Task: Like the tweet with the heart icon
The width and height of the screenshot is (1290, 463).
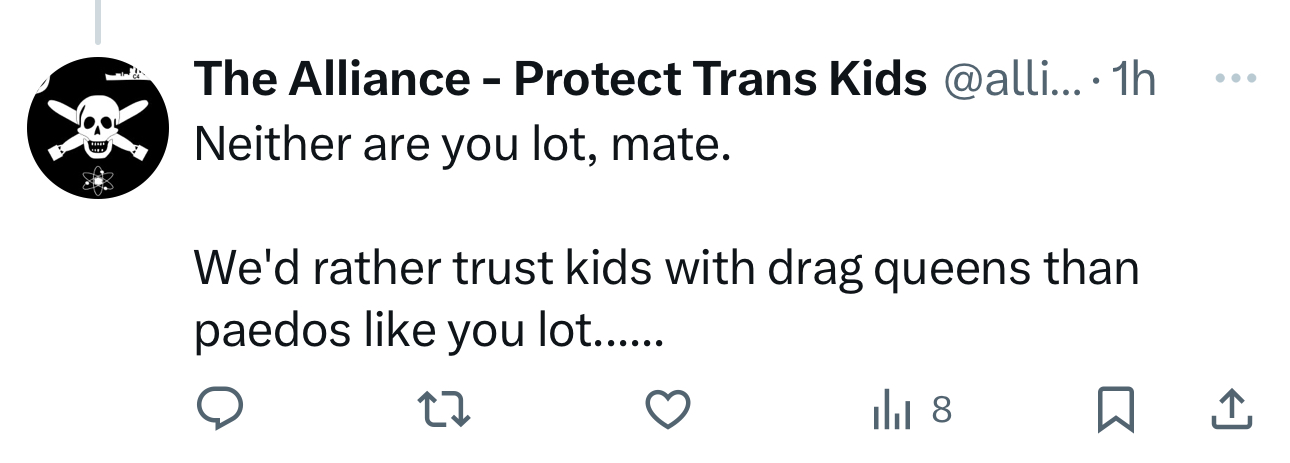Action: pos(667,408)
